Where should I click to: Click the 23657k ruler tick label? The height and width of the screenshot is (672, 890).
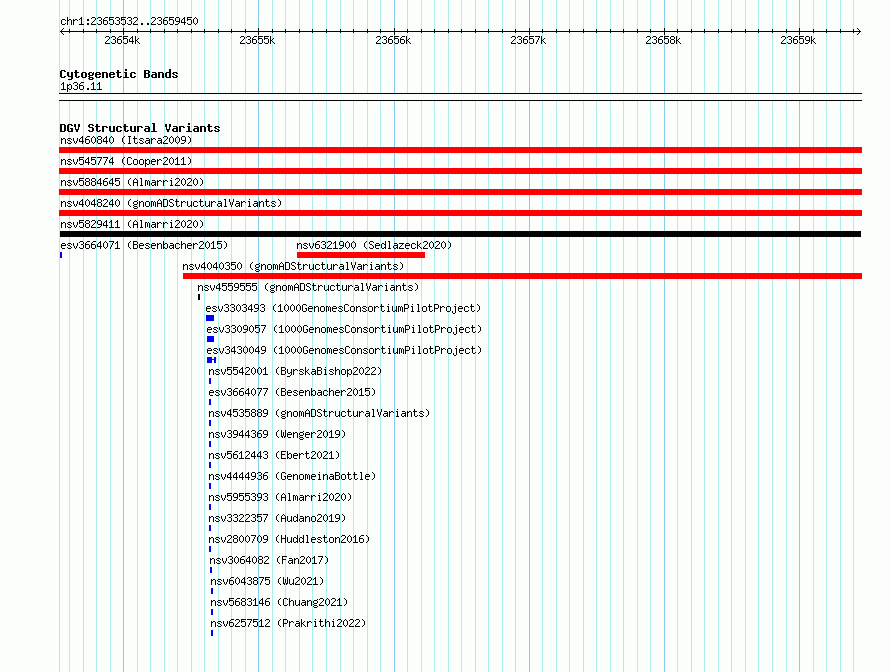point(528,40)
